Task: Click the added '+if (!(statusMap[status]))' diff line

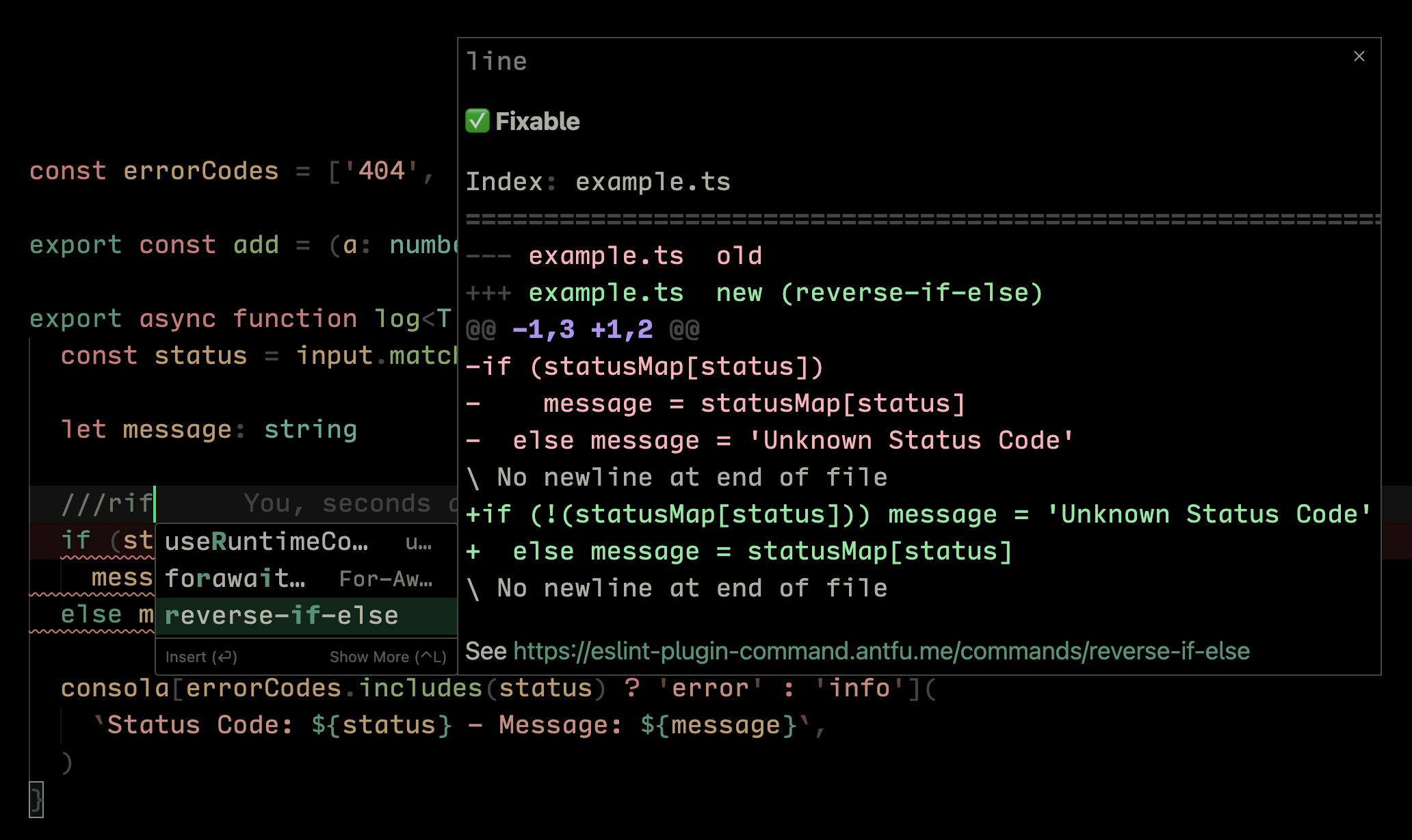Action: (668, 514)
